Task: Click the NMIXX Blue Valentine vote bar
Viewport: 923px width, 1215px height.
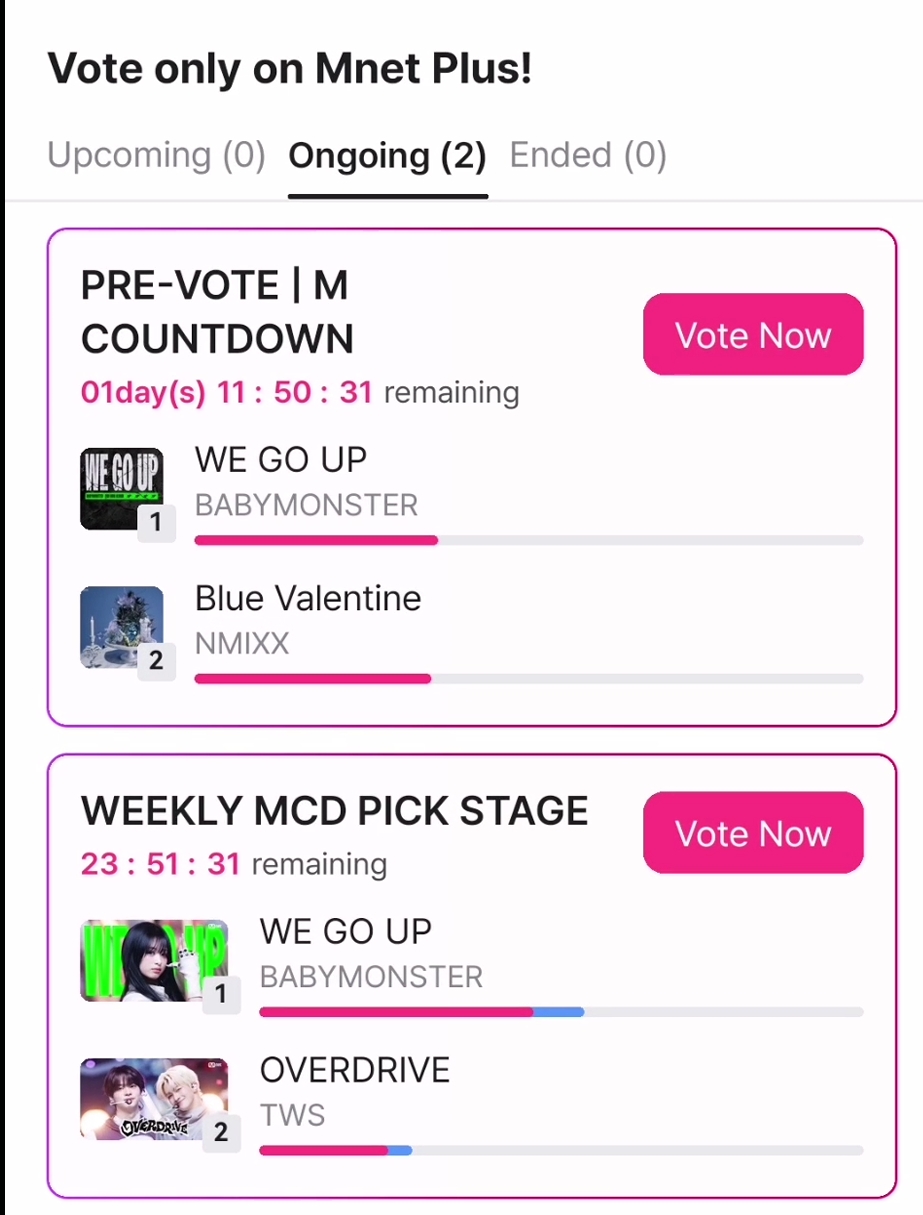Action: (x=528, y=679)
